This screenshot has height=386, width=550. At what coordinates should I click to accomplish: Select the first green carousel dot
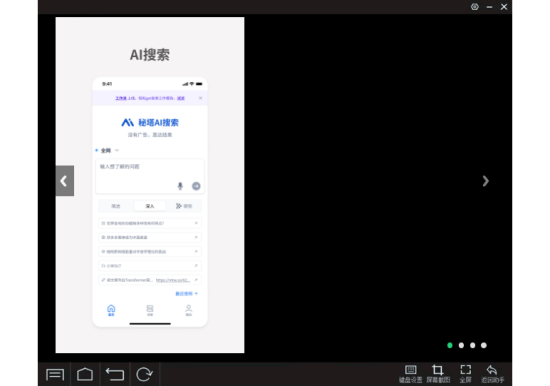click(450, 345)
